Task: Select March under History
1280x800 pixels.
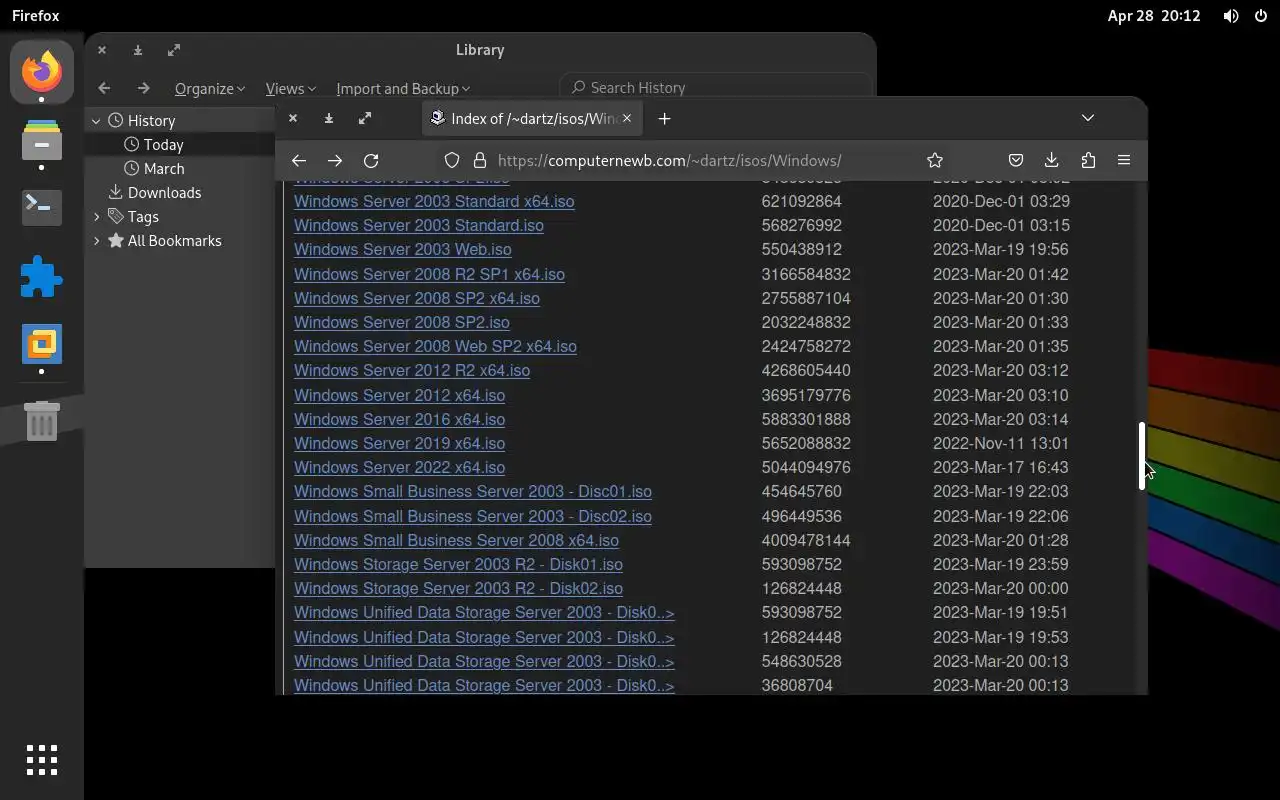Action: pyautogui.click(x=164, y=168)
